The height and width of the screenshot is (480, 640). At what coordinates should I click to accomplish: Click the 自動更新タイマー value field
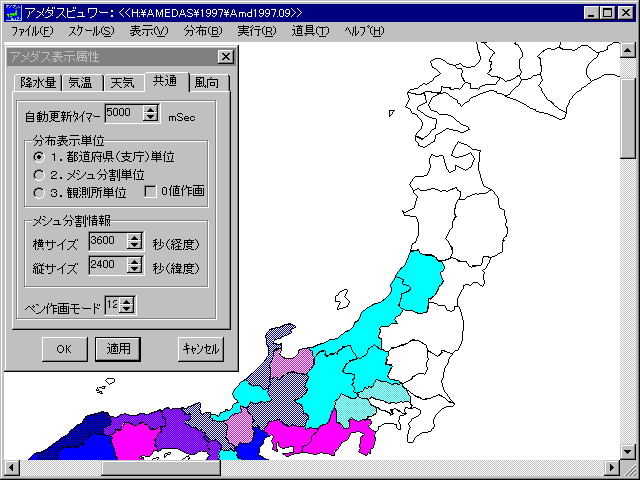[124, 113]
